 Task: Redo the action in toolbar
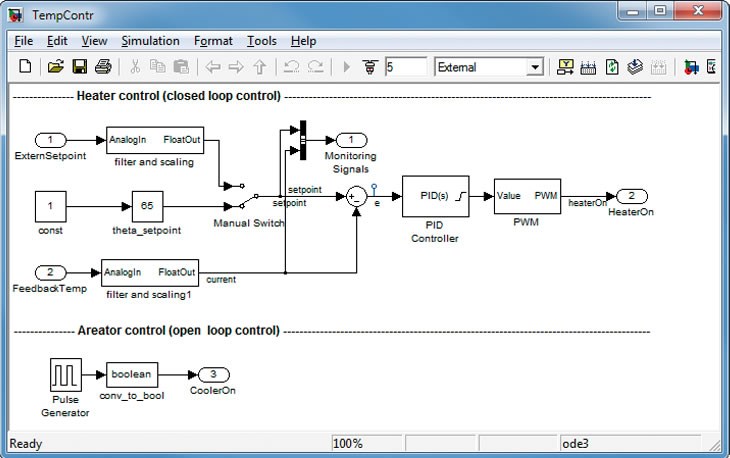pyautogui.click(x=316, y=67)
